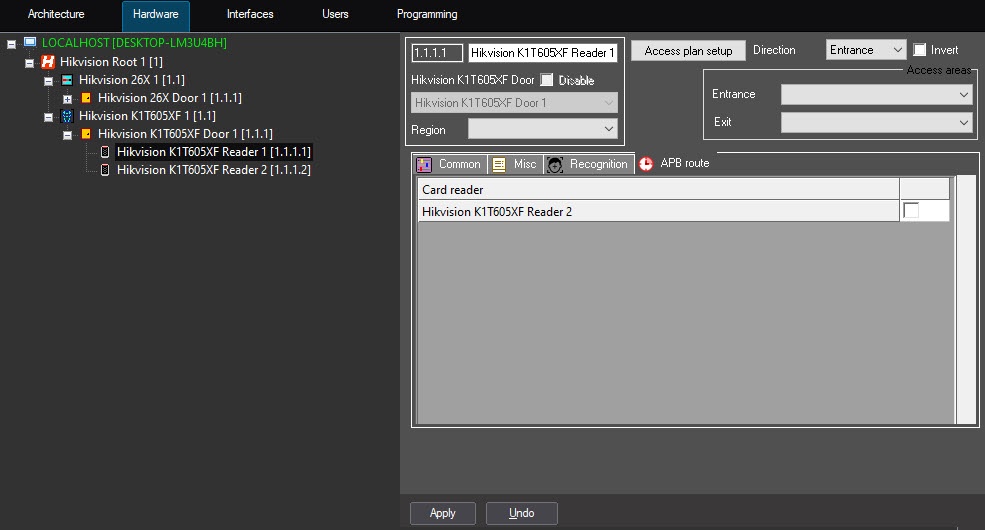Enable the Invert checkbox

click(x=920, y=50)
